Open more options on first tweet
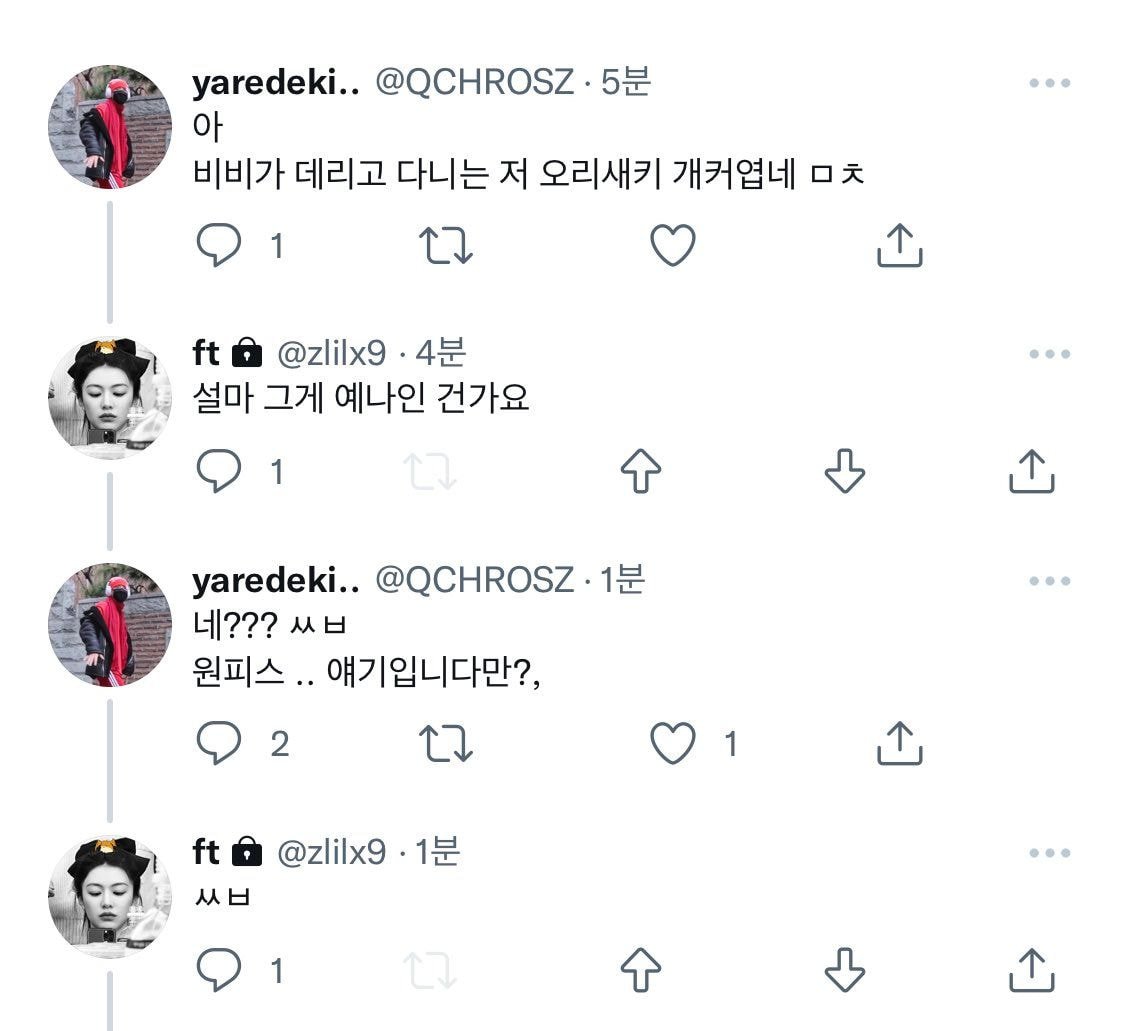This screenshot has width=1125, height=1031. click(x=1049, y=84)
